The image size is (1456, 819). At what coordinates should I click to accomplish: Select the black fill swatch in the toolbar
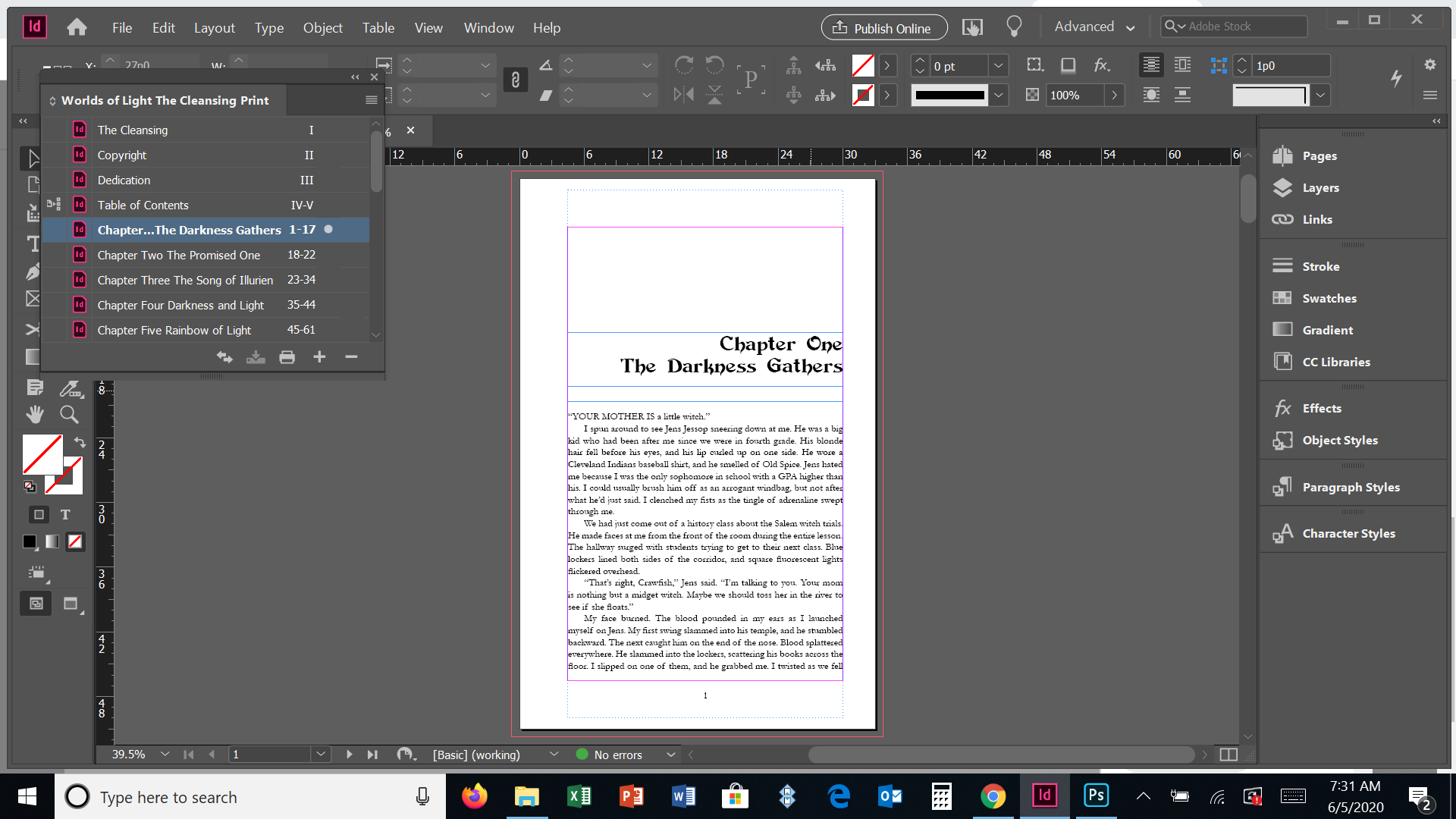pyautogui.click(x=29, y=541)
